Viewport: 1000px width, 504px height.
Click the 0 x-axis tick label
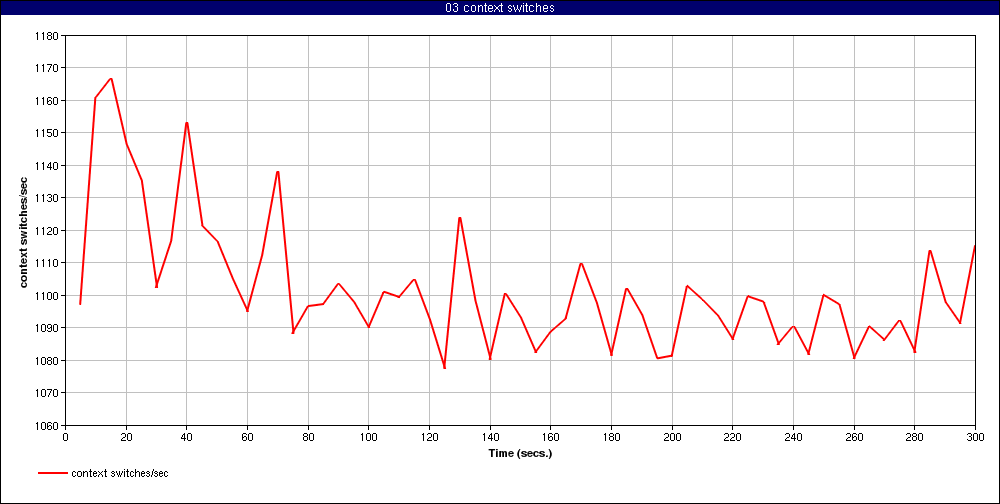66,438
